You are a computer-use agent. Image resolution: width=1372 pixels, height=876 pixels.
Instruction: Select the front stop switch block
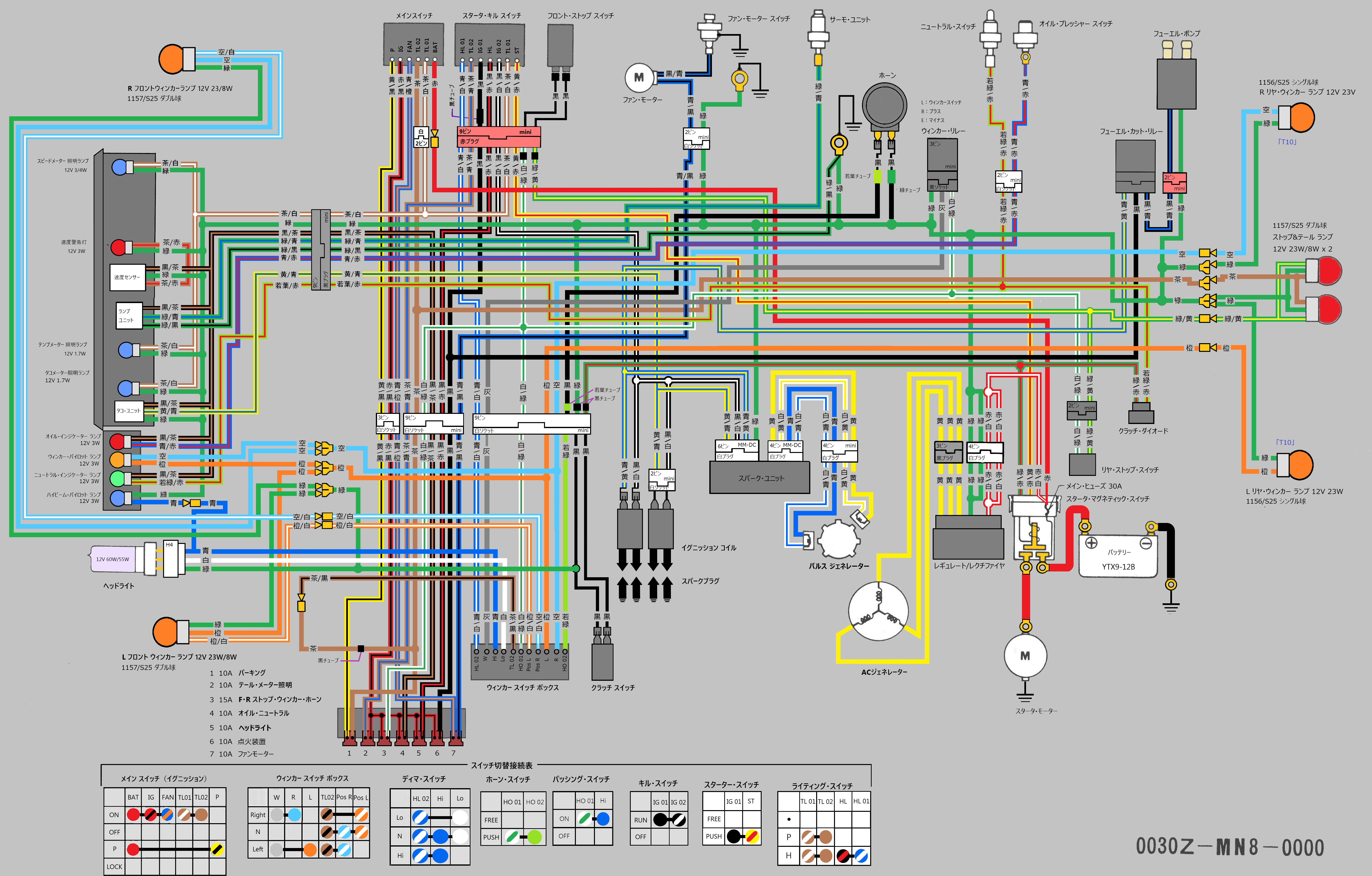point(560,45)
